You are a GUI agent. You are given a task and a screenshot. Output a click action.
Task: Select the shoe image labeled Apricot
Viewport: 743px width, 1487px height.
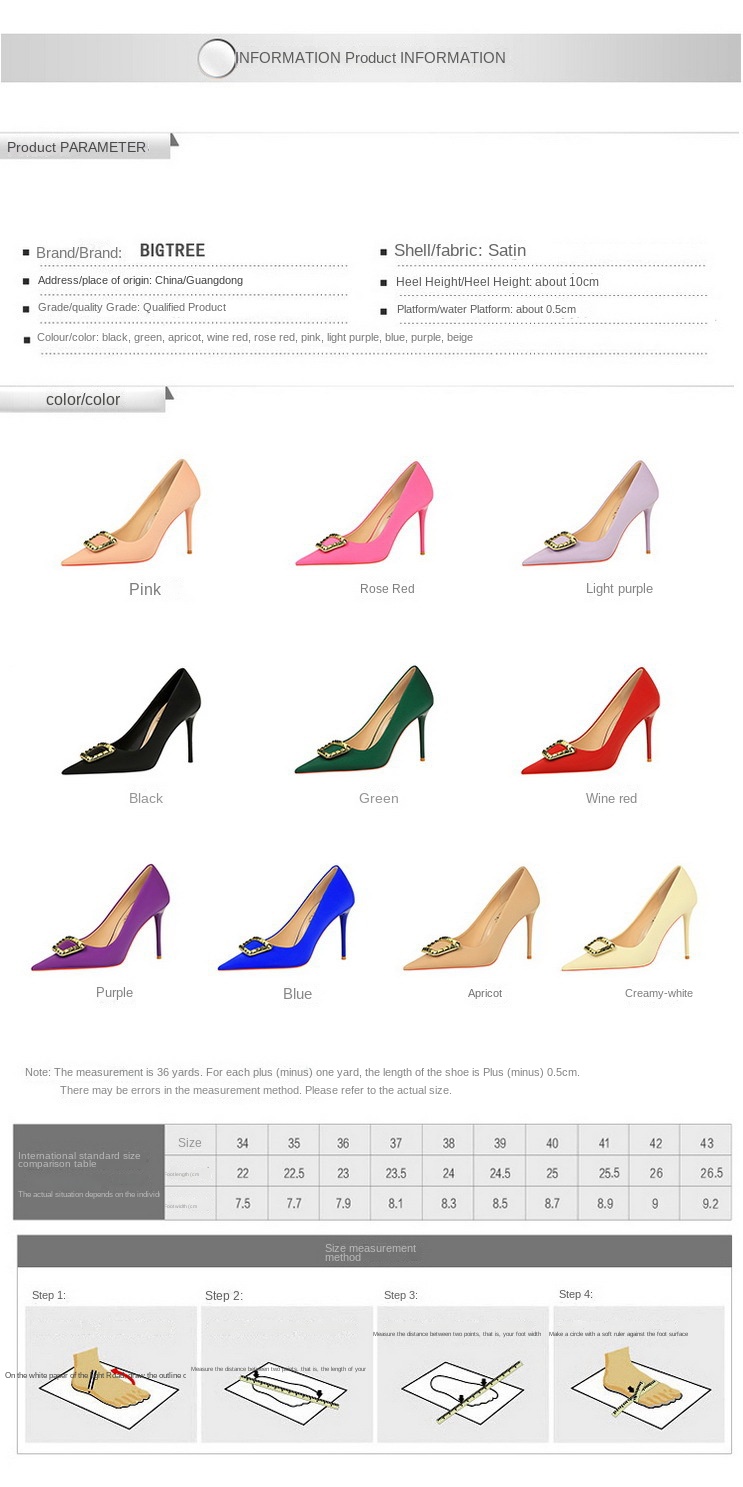tap(473, 919)
